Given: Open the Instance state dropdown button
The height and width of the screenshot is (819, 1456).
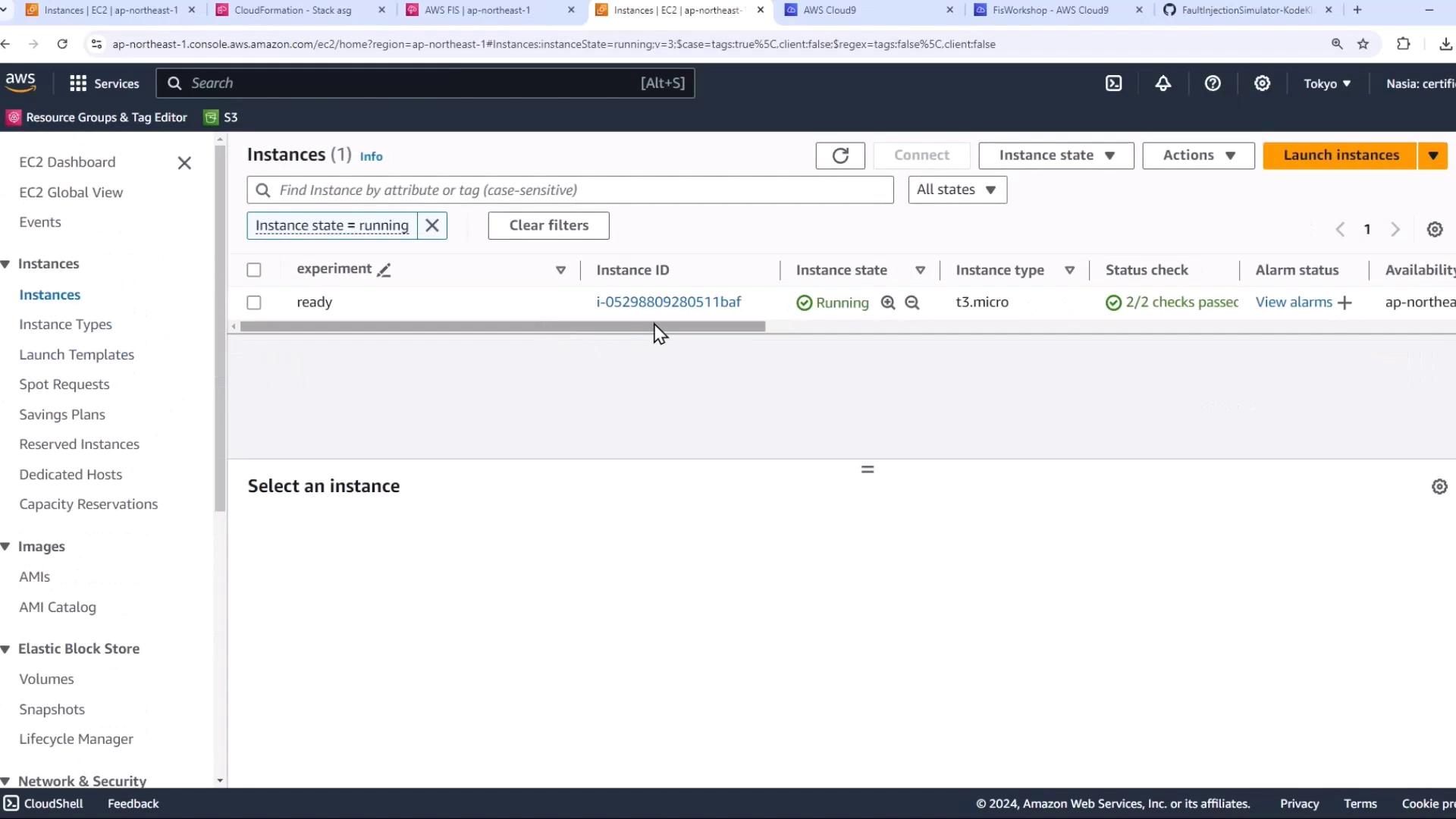Looking at the screenshot, I should (1056, 155).
